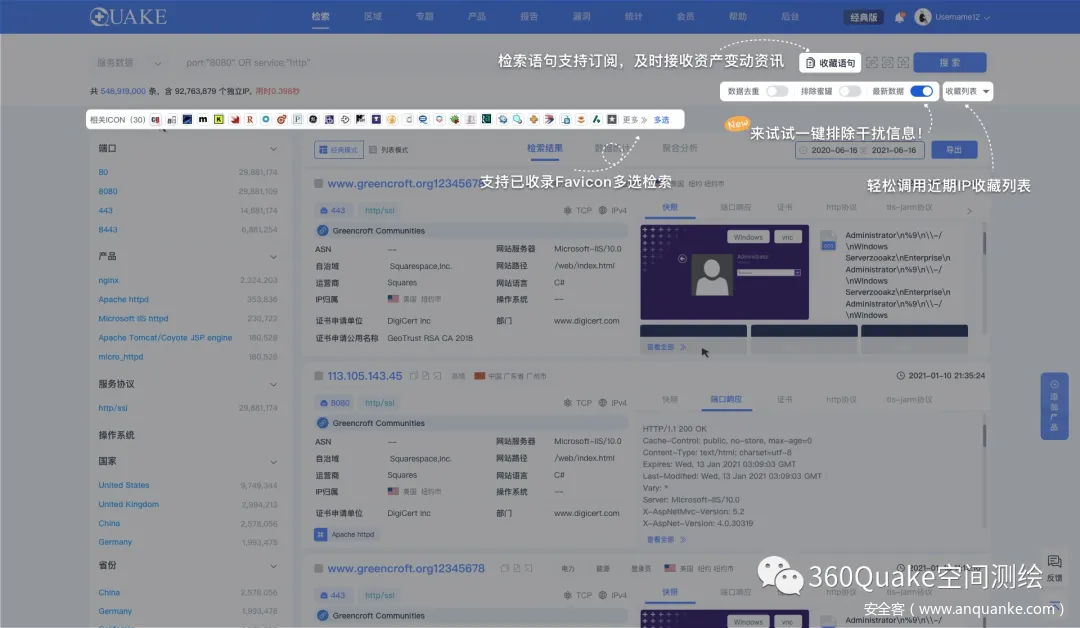1080x628 pixels.
Task: Select the red 'R' favicon icon
Action: click(250, 120)
